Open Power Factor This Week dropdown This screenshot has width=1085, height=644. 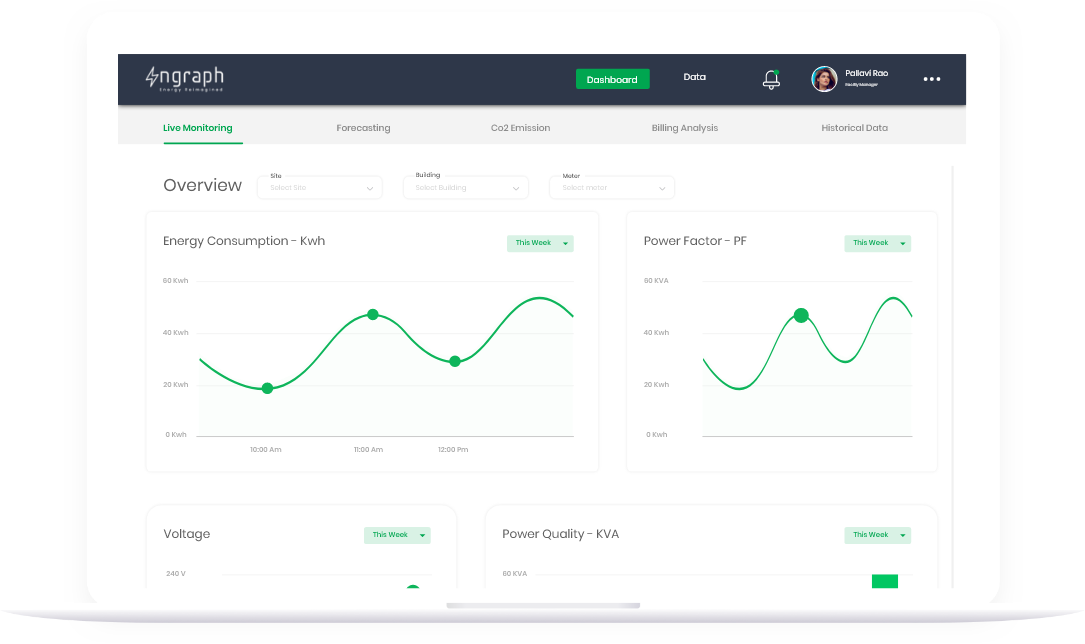coord(877,243)
